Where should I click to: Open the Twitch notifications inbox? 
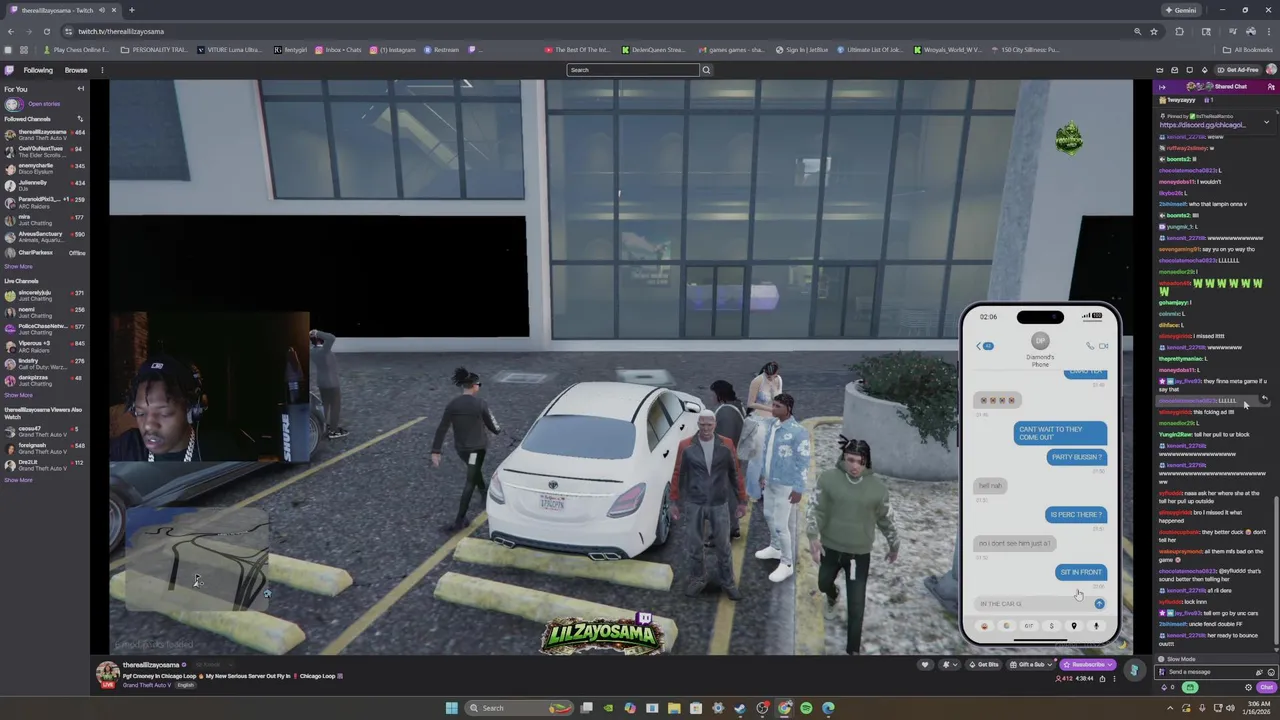pyautogui.click(x=1175, y=70)
